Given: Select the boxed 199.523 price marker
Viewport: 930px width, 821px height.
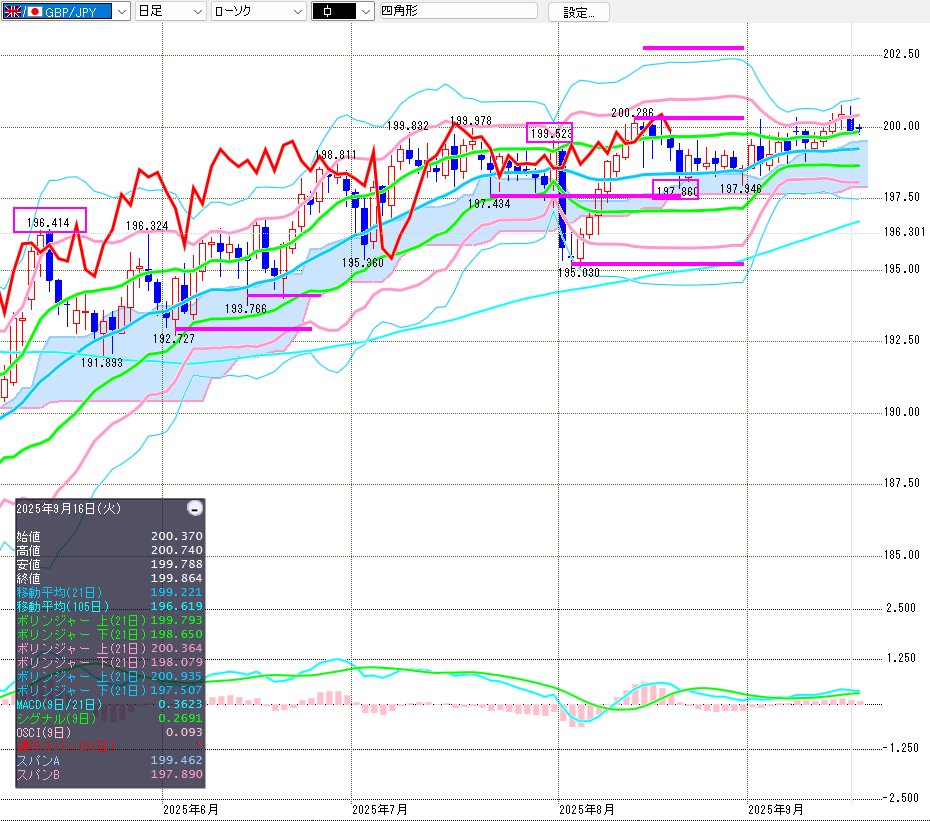Looking at the screenshot, I should pos(550,132).
